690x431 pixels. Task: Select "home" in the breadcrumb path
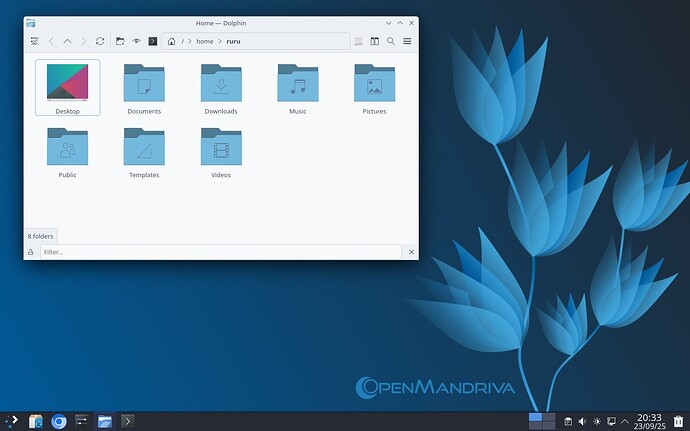205,41
